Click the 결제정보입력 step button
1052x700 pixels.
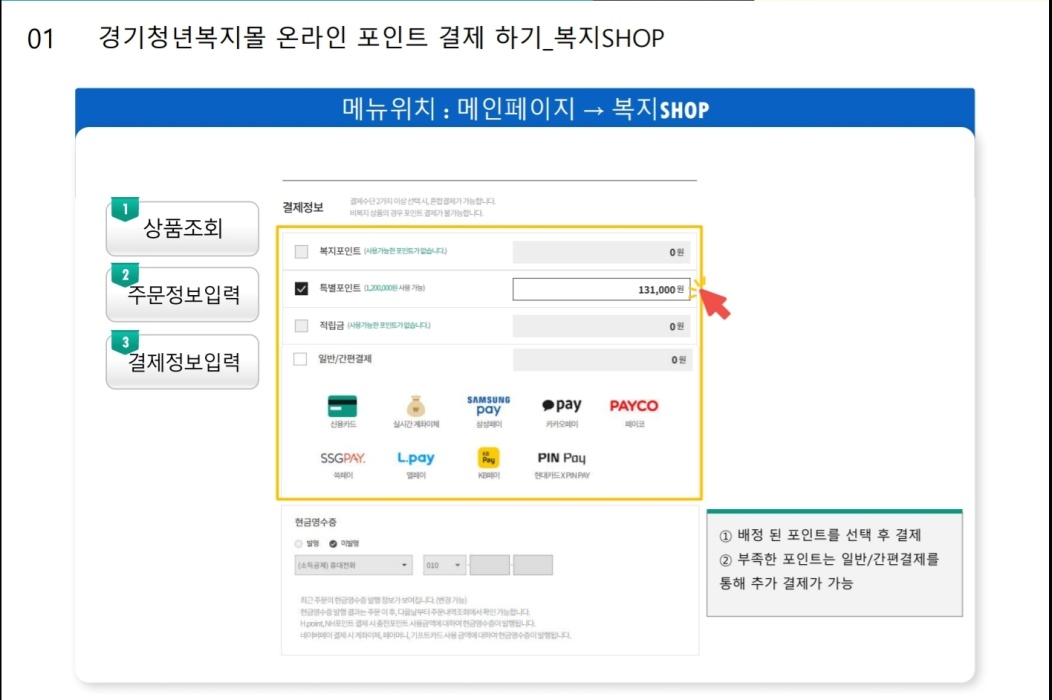pos(182,361)
